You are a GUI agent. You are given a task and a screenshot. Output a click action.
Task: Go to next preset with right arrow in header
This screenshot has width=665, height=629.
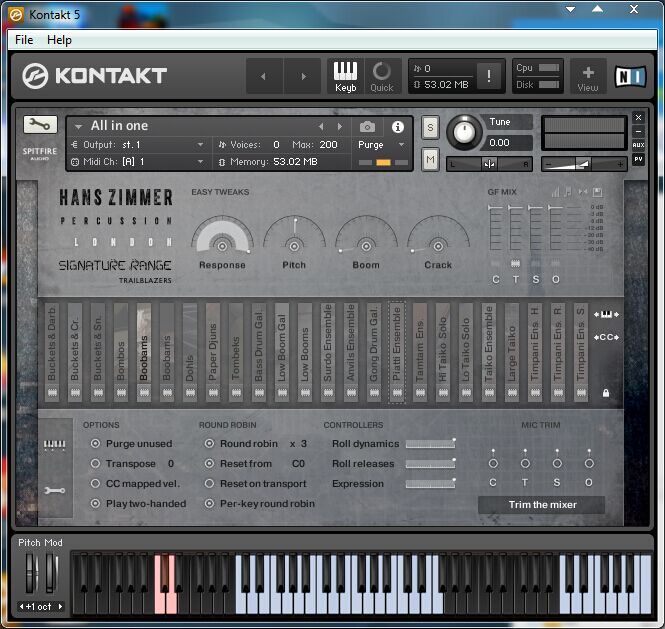(304, 76)
